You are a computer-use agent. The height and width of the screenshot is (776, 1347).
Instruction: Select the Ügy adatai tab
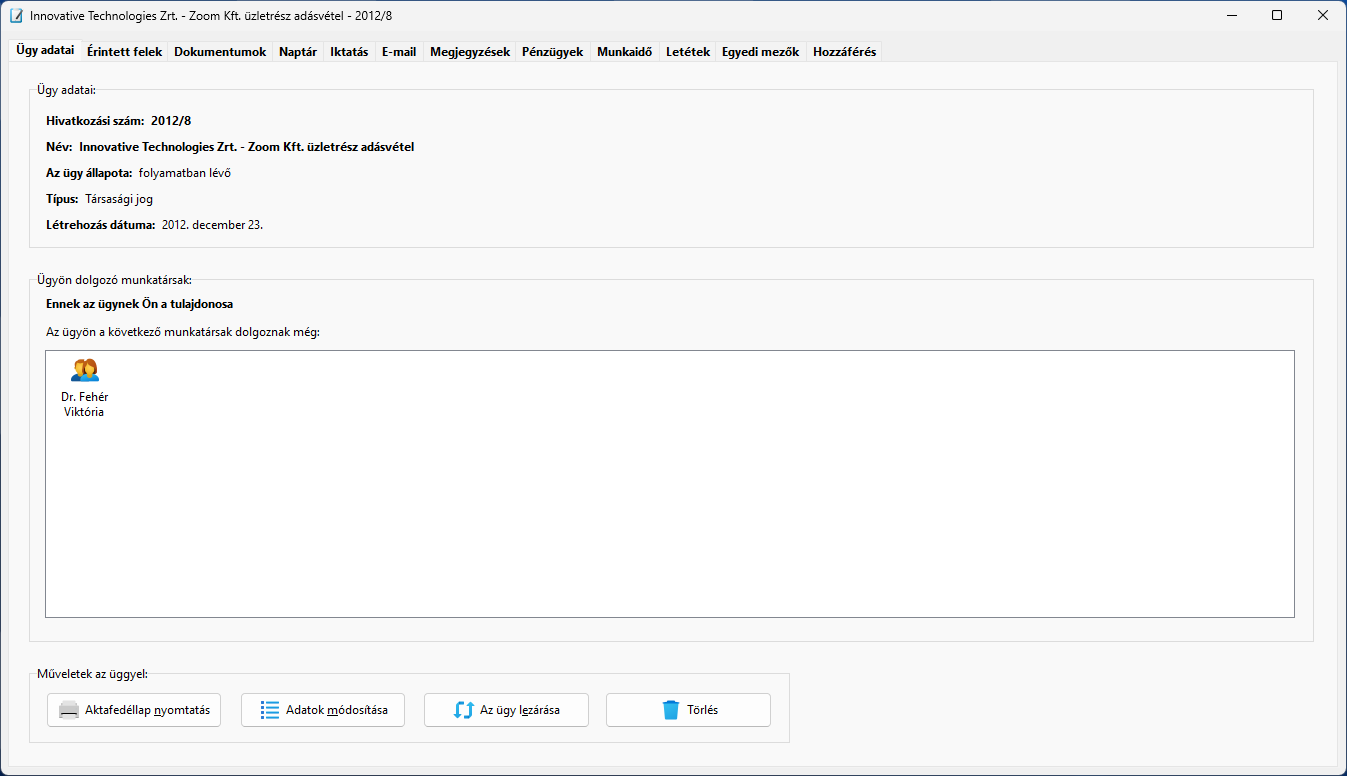tap(45, 51)
